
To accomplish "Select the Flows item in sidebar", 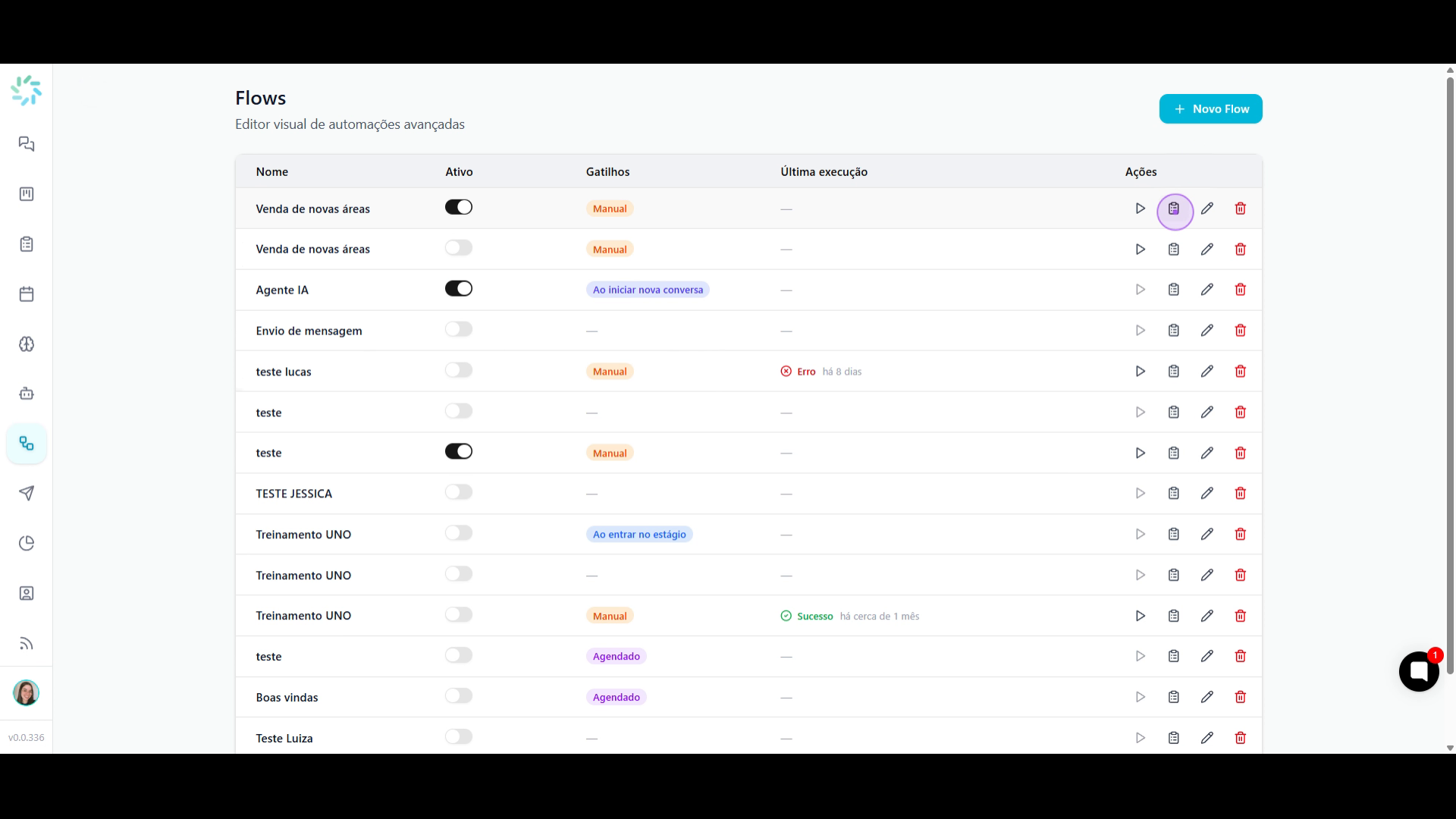I will [27, 444].
